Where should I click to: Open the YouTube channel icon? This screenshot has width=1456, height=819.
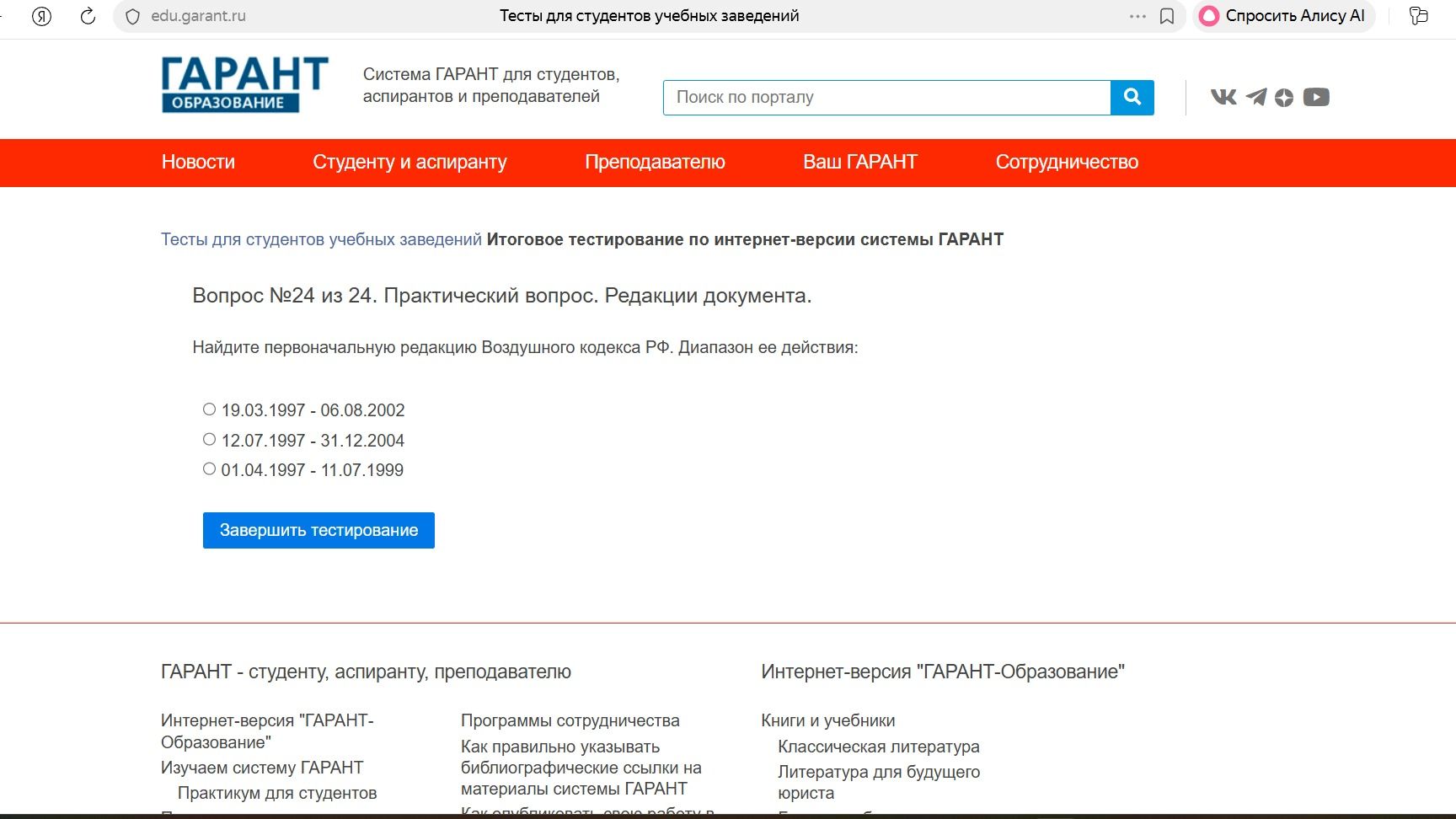coord(1316,97)
